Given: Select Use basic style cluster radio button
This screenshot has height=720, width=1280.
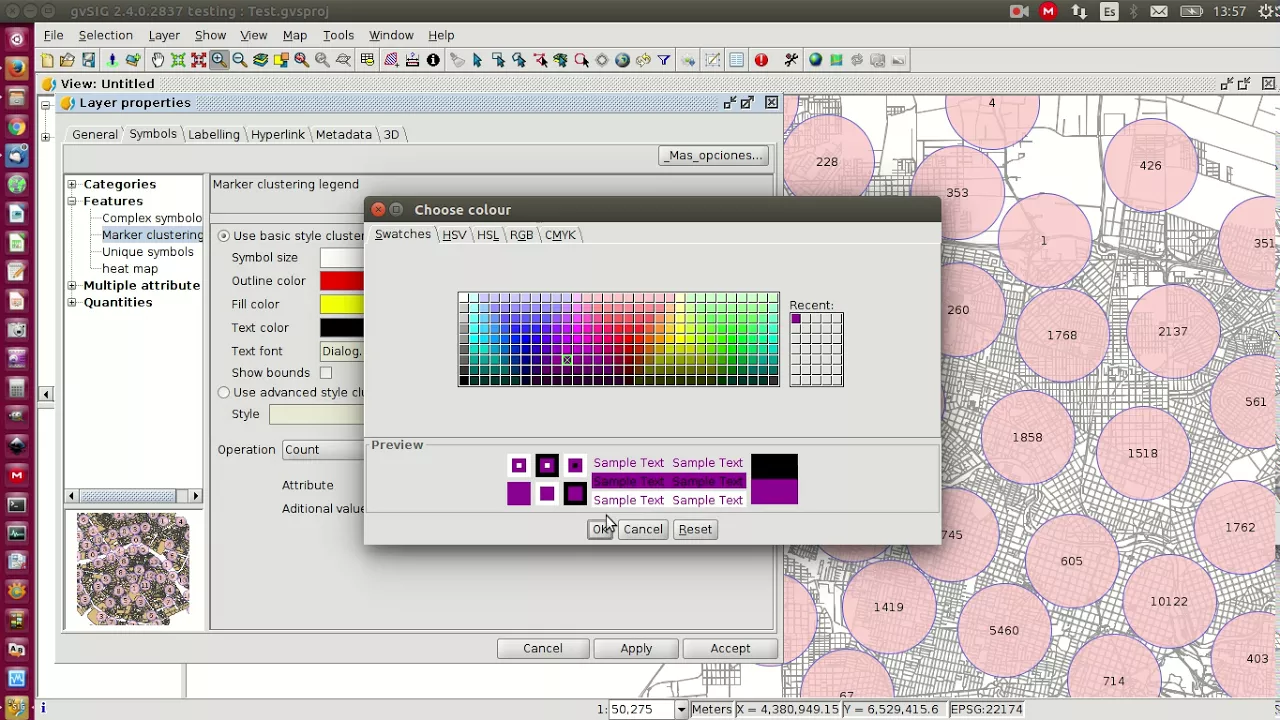Looking at the screenshot, I should pyautogui.click(x=224, y=236).
